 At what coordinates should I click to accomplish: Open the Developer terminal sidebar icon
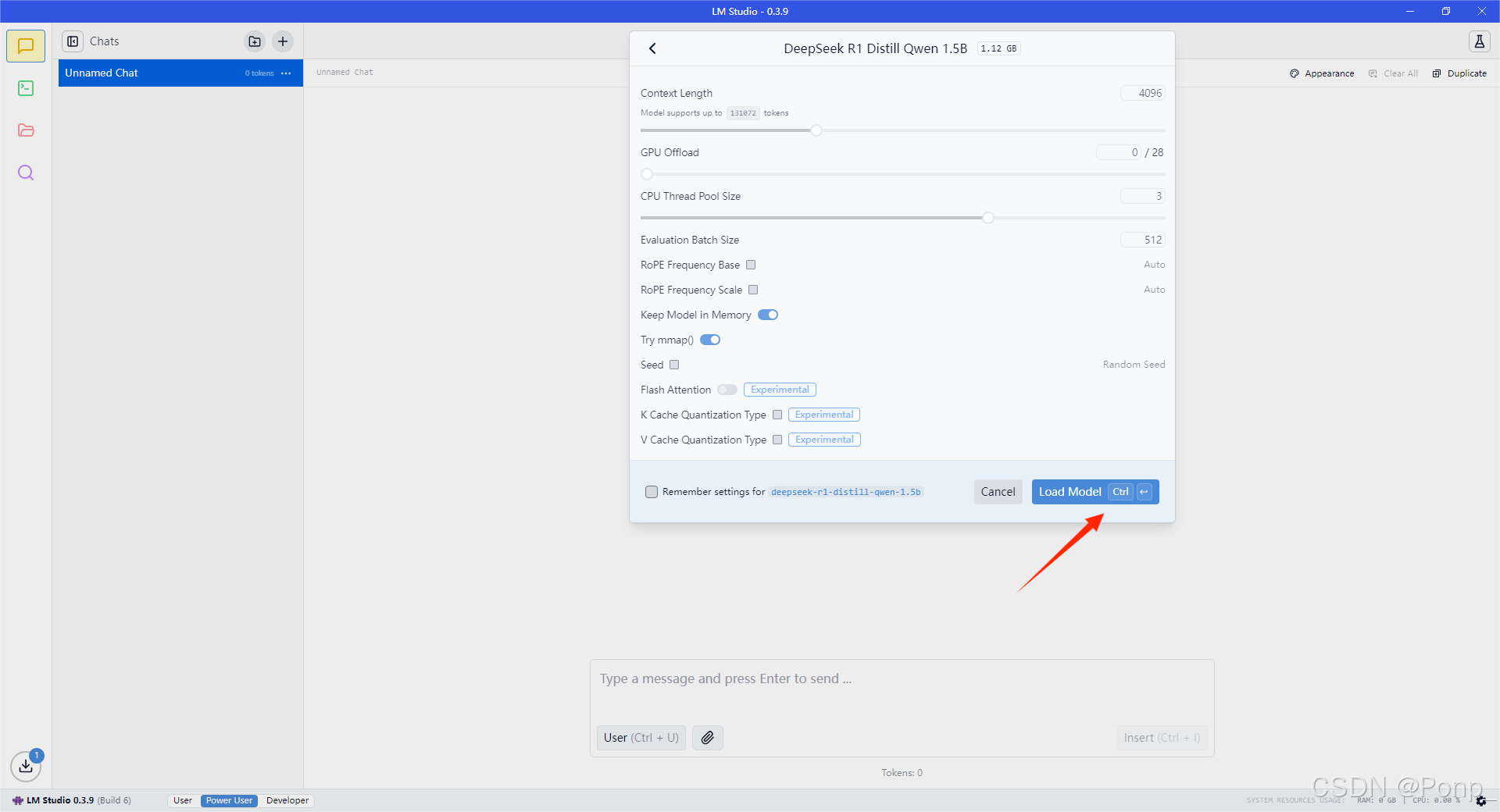[x=26, y=88]
